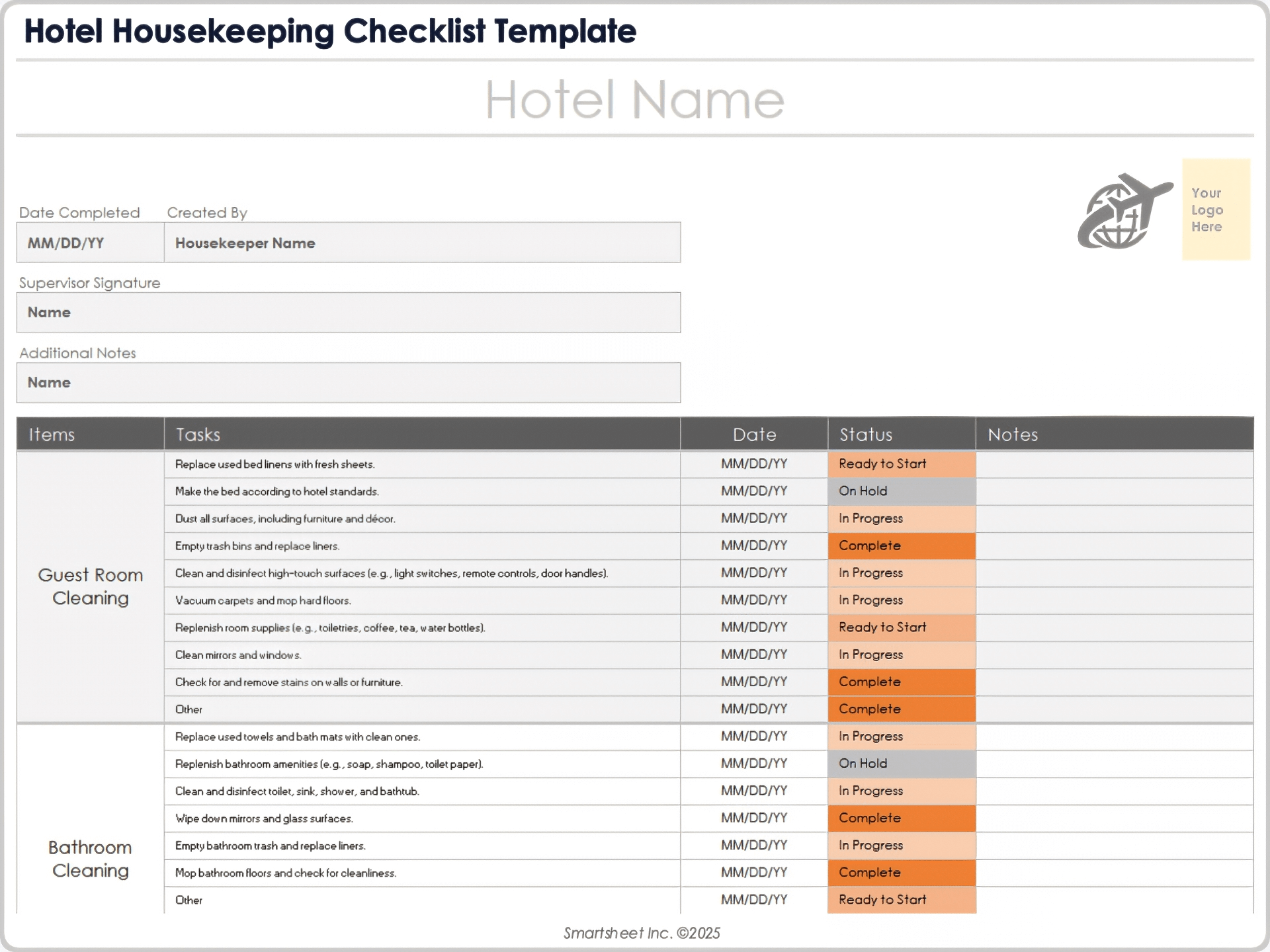Select the task Replace used bed linens
Image resolution: width=1270 pixels, height=952 pixels.
[x=274, y=463]
